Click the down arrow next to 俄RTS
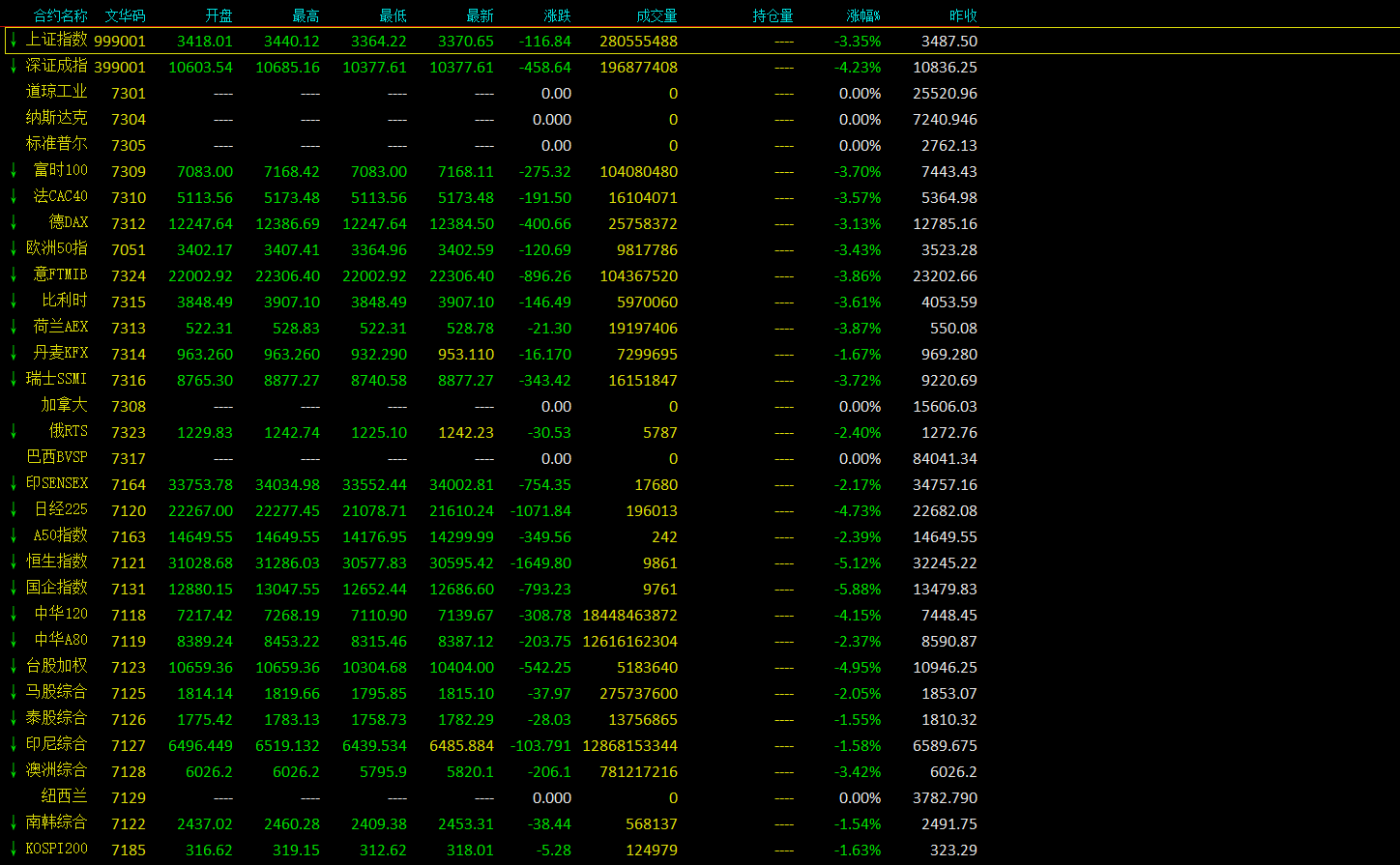The height and width of the screenshot is (865, 1400). click(14, 431)
